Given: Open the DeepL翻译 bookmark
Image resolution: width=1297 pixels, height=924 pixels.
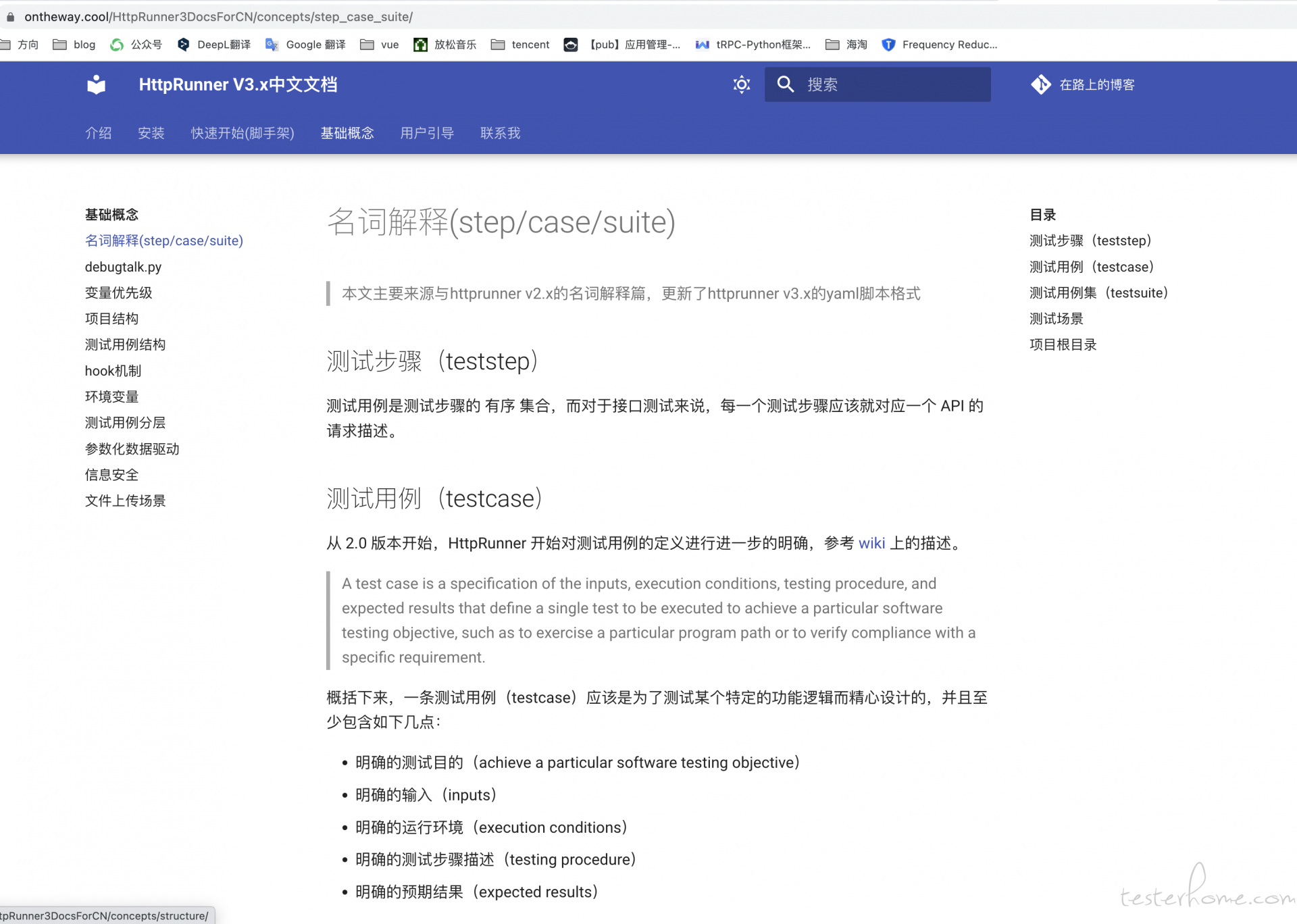Looking at the screenshot, I should click(213, 45).
